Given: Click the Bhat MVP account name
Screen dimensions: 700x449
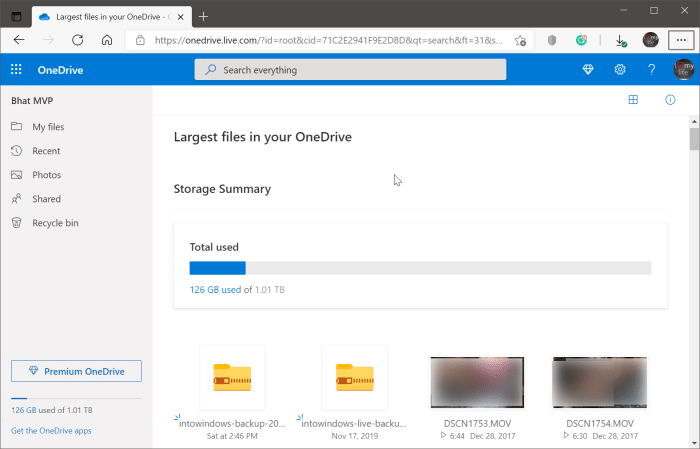Looking at the screenshot, I should (32, 101).
